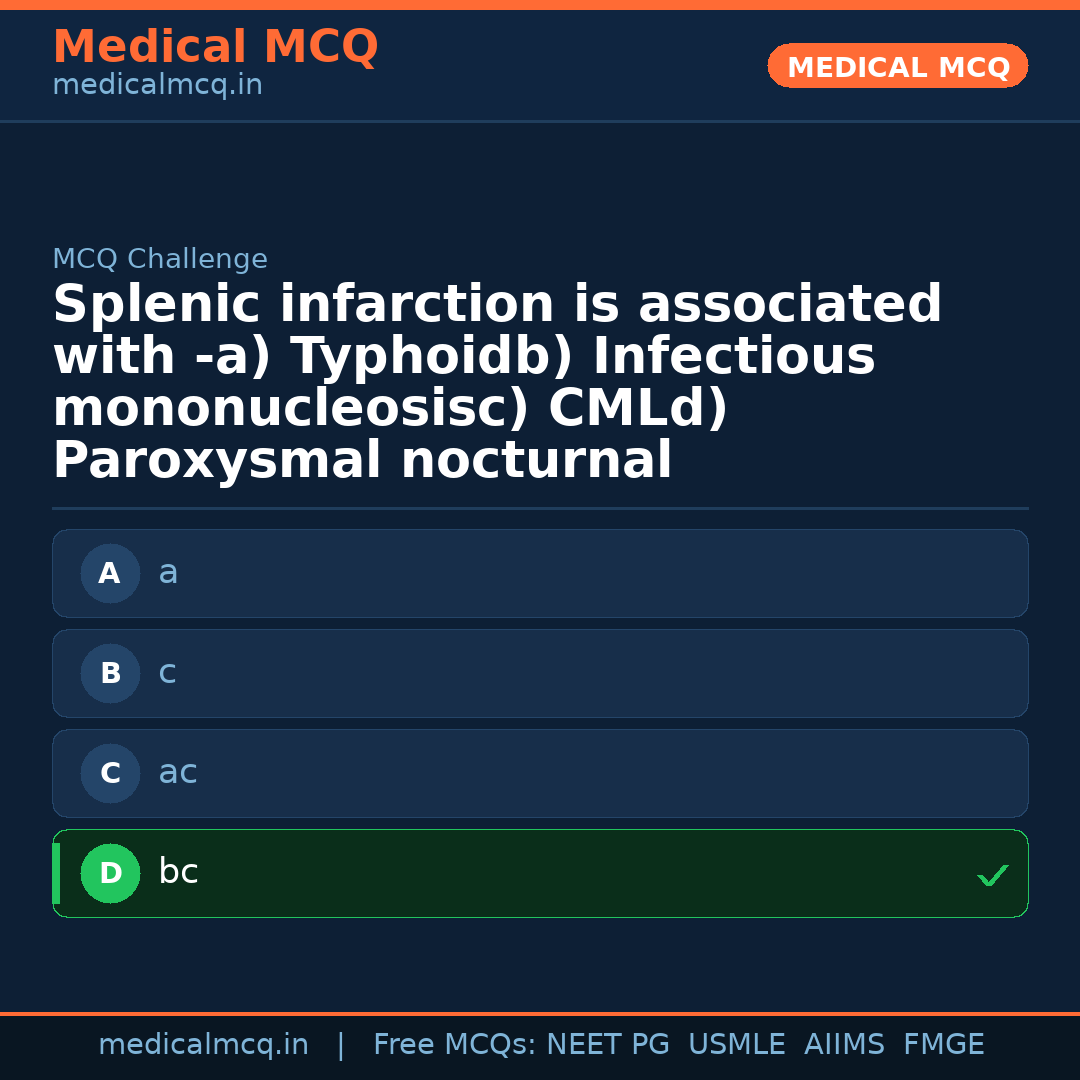Click the splenic infarction question text
The width and height of the screenshot is (1080, 1080).
tap(497, 383)
